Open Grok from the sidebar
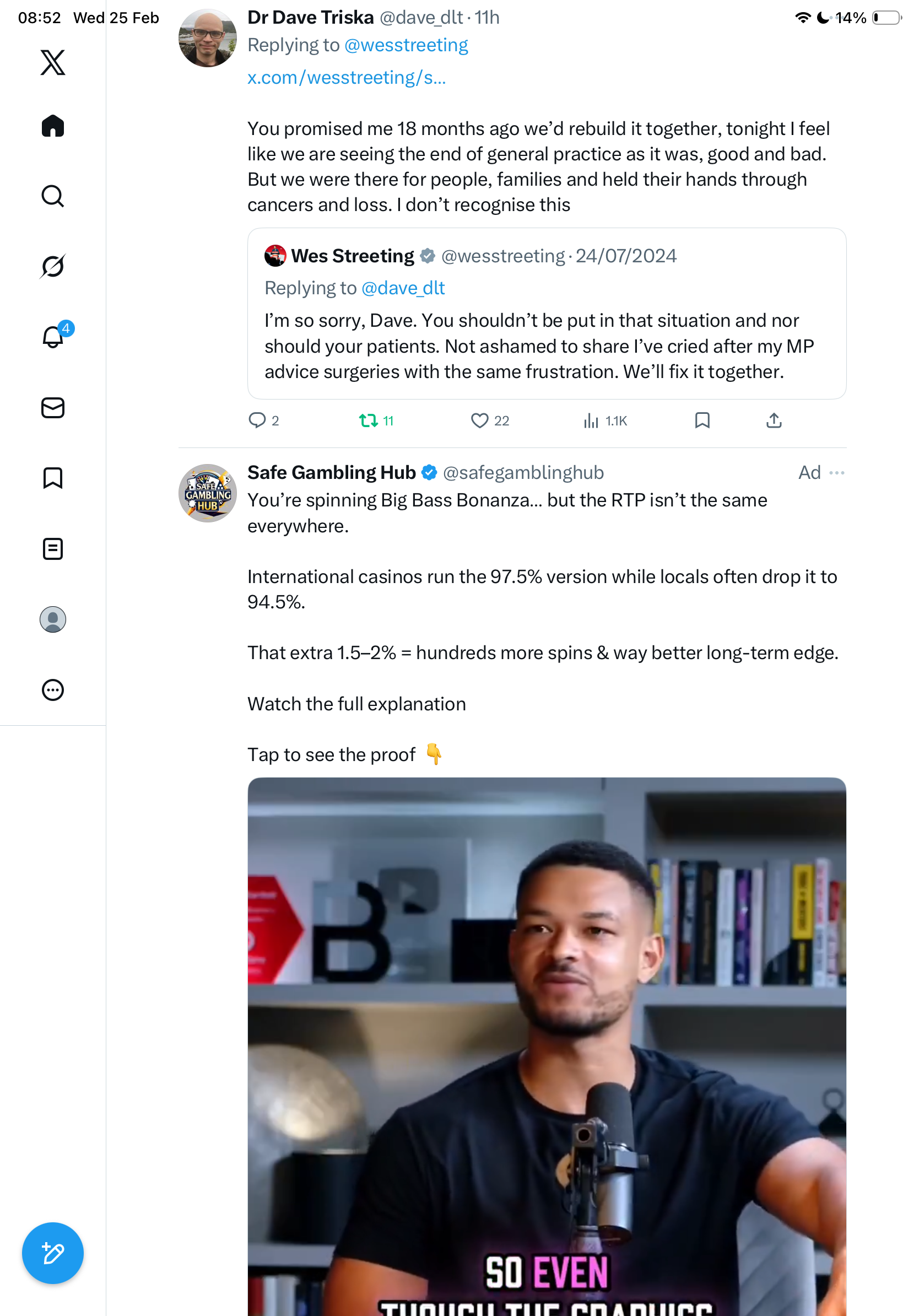The width and height of the screenshot is (919, 1316). tap(53, 266)
